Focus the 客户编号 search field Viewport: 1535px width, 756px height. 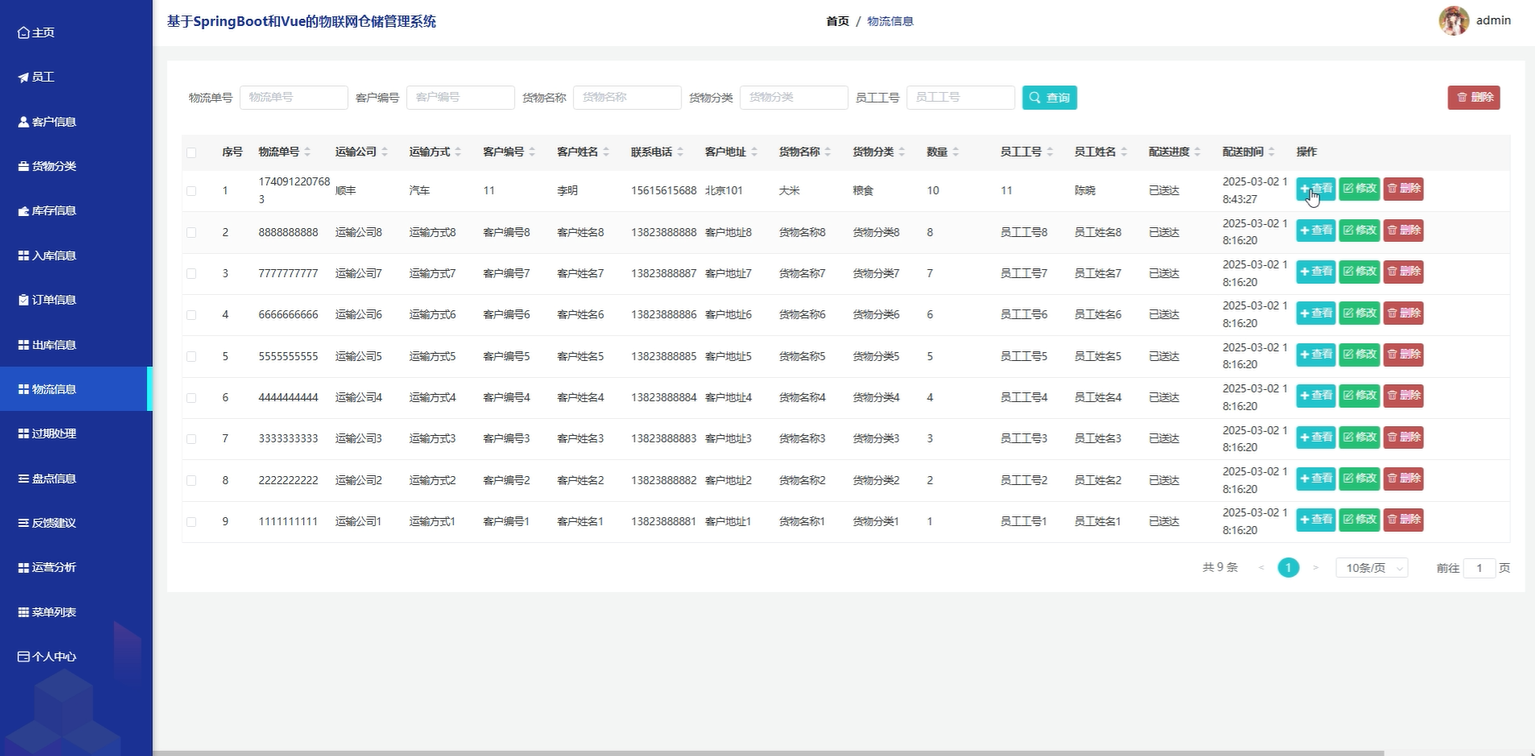(460, 97)
